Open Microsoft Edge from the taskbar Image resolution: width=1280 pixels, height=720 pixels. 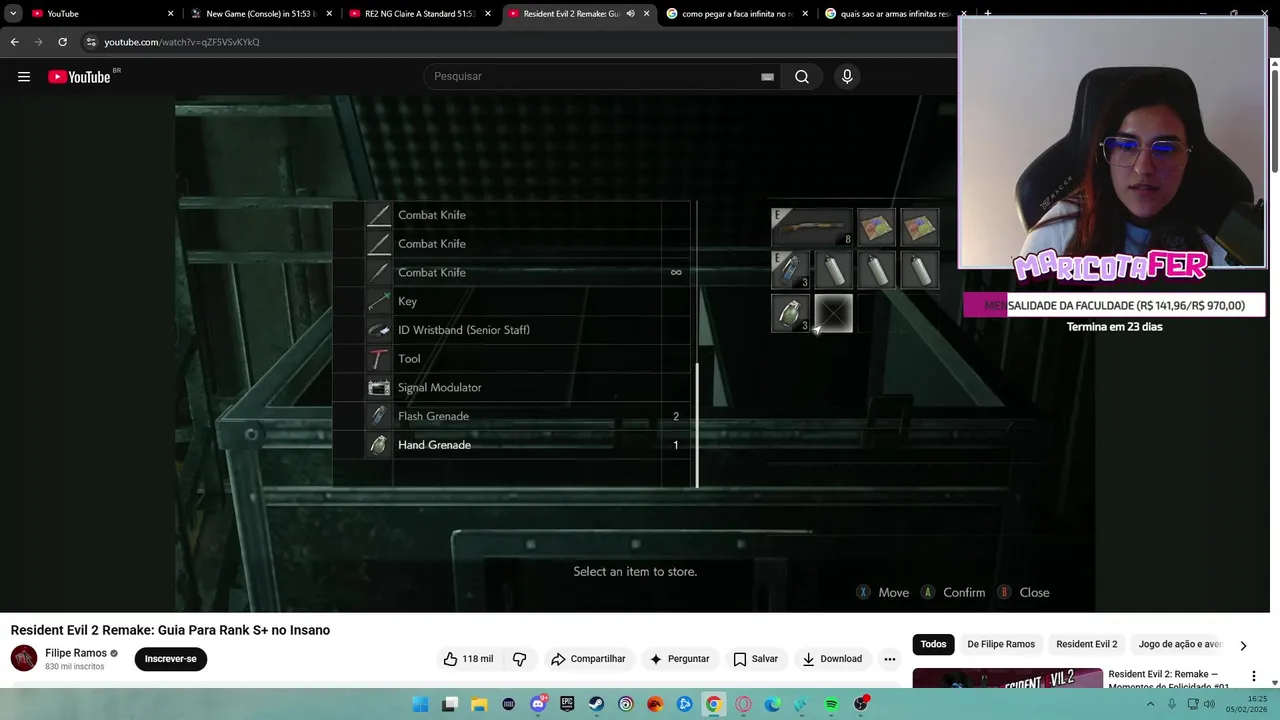772,704
